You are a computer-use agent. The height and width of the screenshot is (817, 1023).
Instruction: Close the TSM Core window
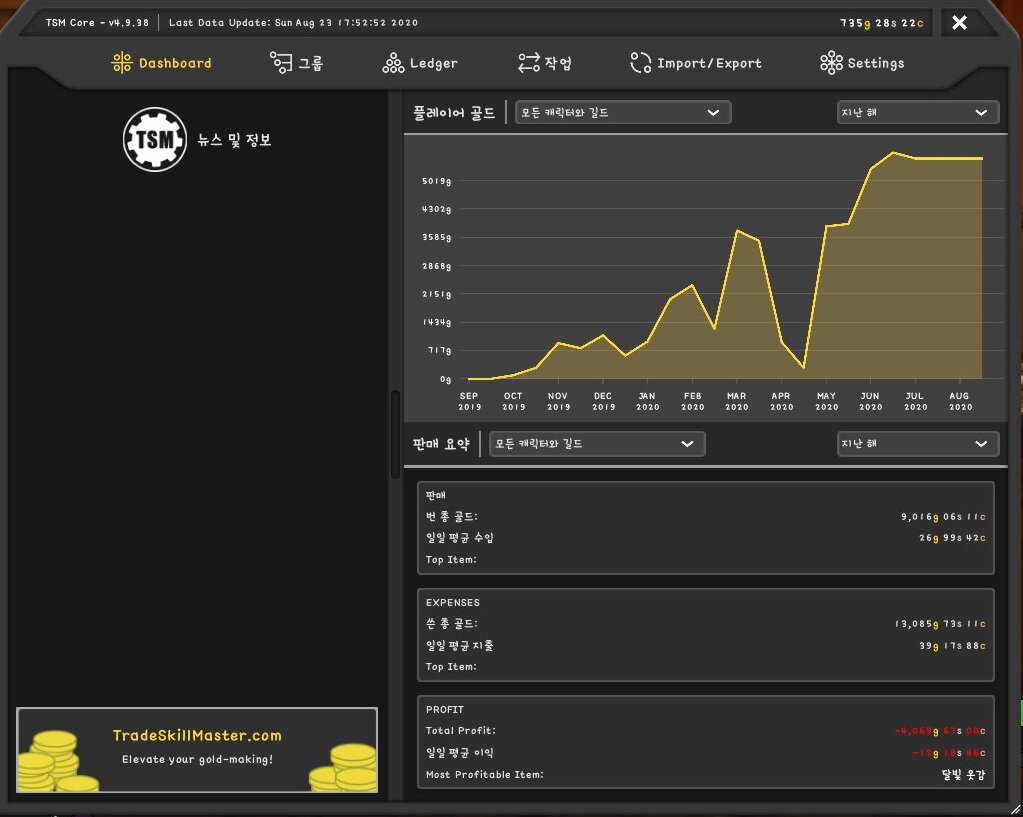[x=959, y=23]
